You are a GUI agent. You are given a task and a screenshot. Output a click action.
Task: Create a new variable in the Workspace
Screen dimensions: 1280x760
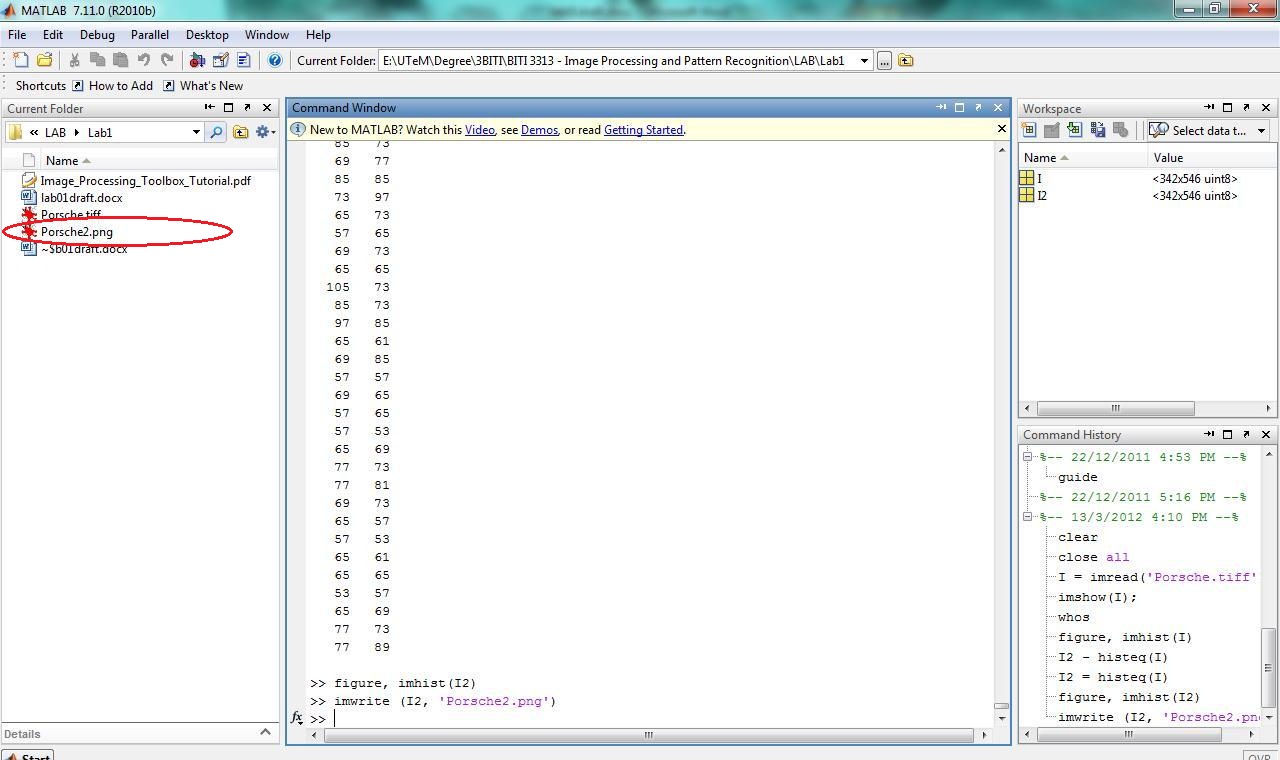[1029, 129]
